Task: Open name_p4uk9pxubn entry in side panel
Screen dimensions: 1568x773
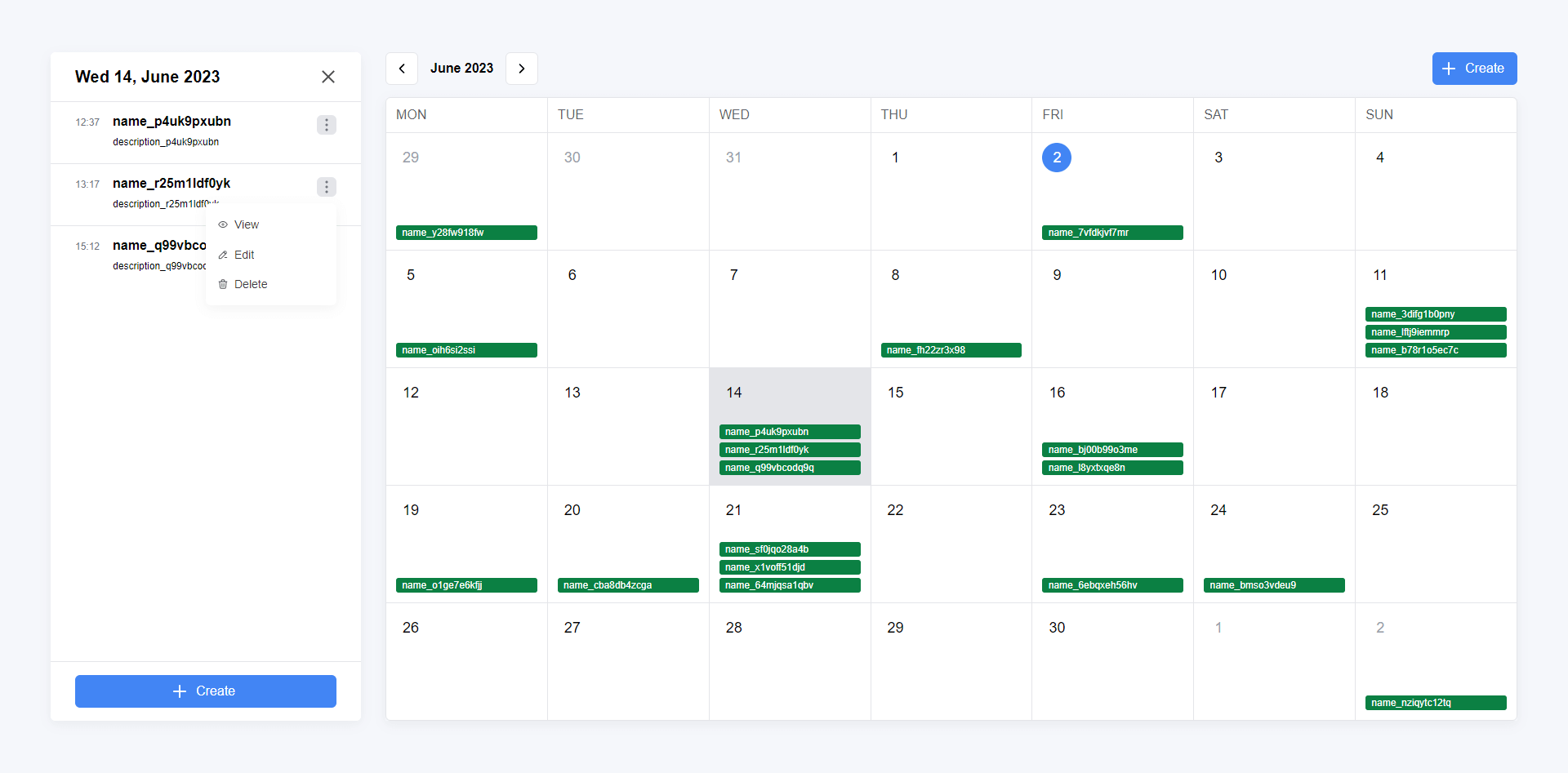Action: click(x=171, y=122)
